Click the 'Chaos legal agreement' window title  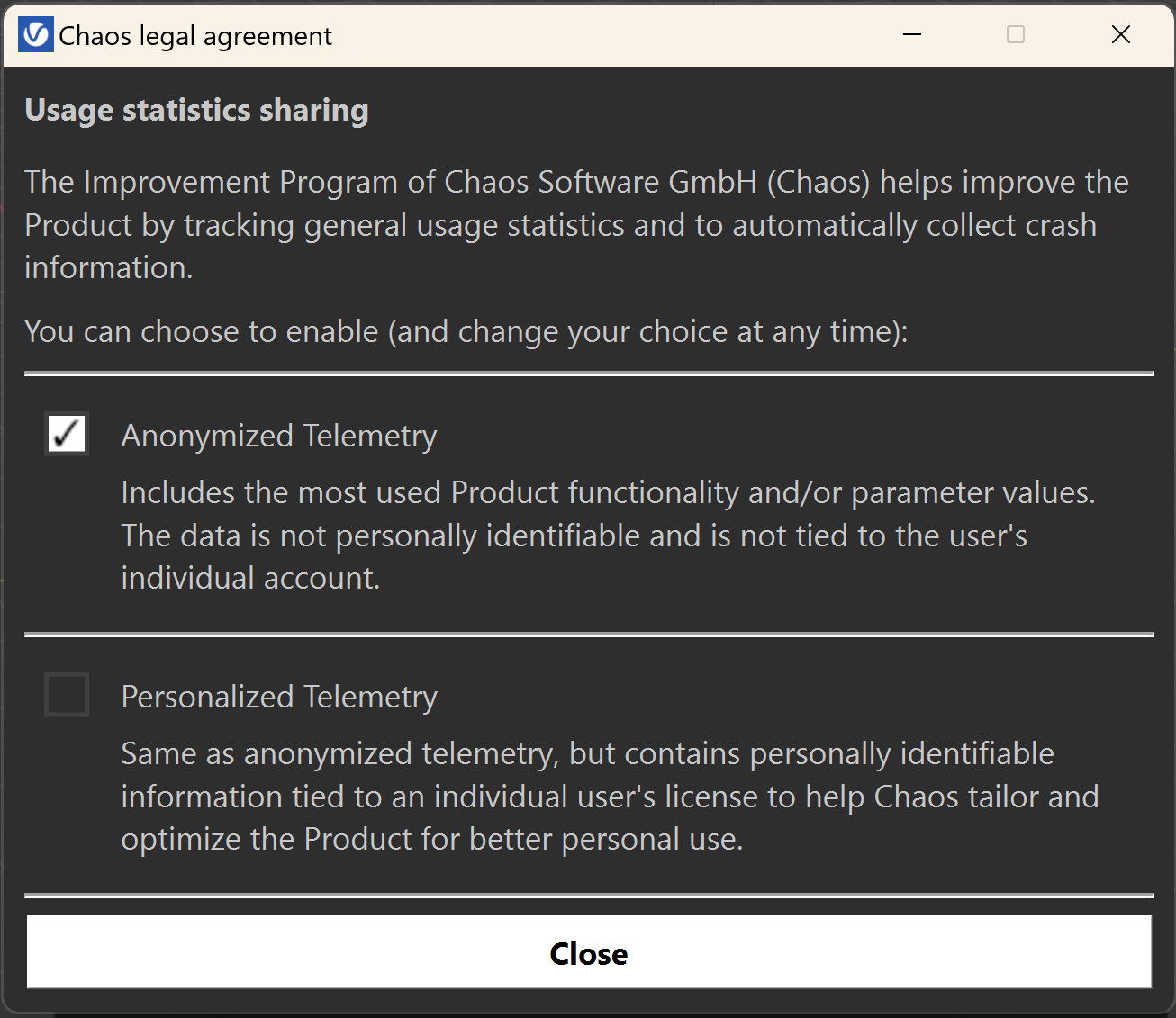[195, 36]
